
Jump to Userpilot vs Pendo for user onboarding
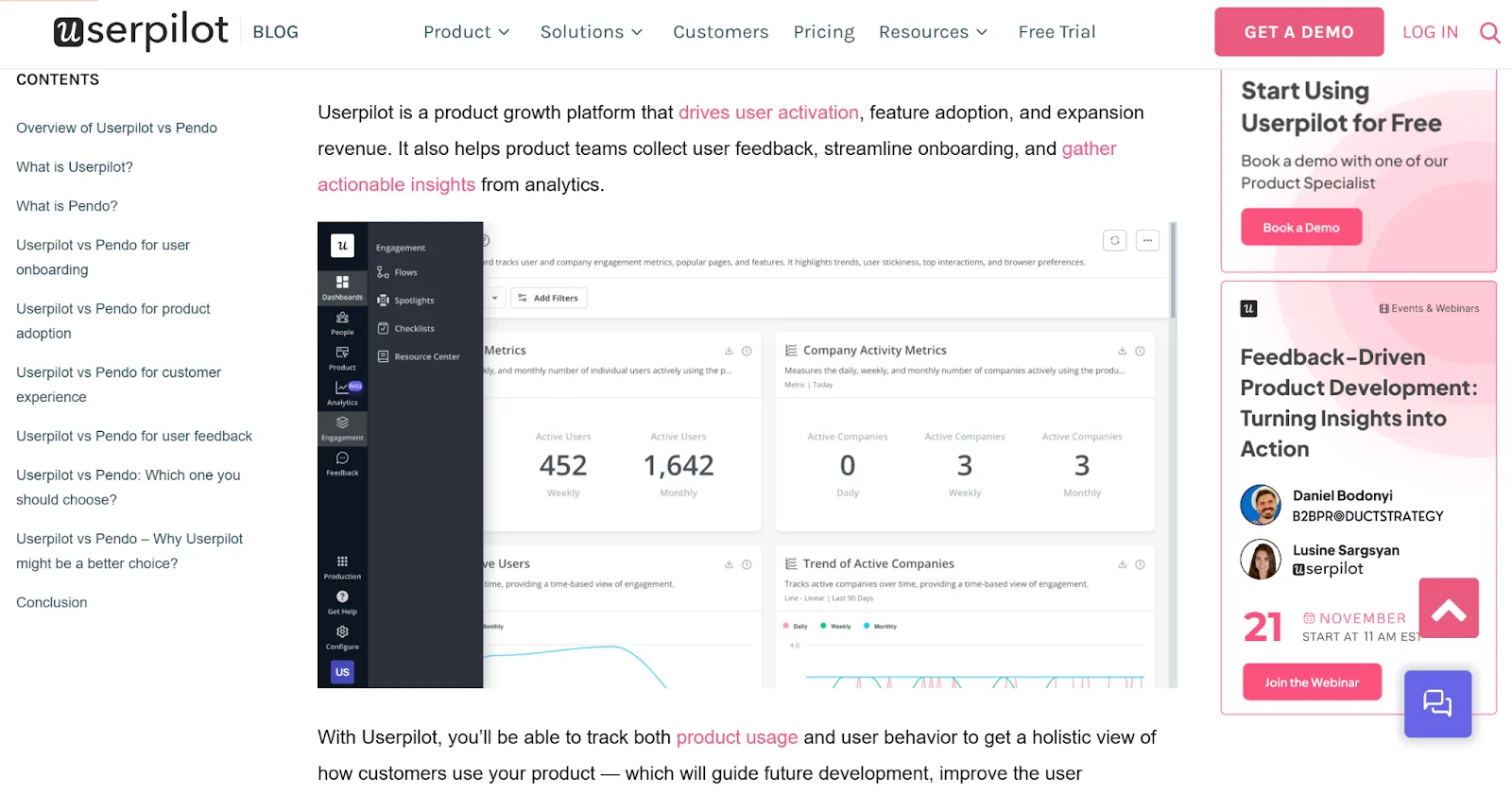click(x=103, y=257)
